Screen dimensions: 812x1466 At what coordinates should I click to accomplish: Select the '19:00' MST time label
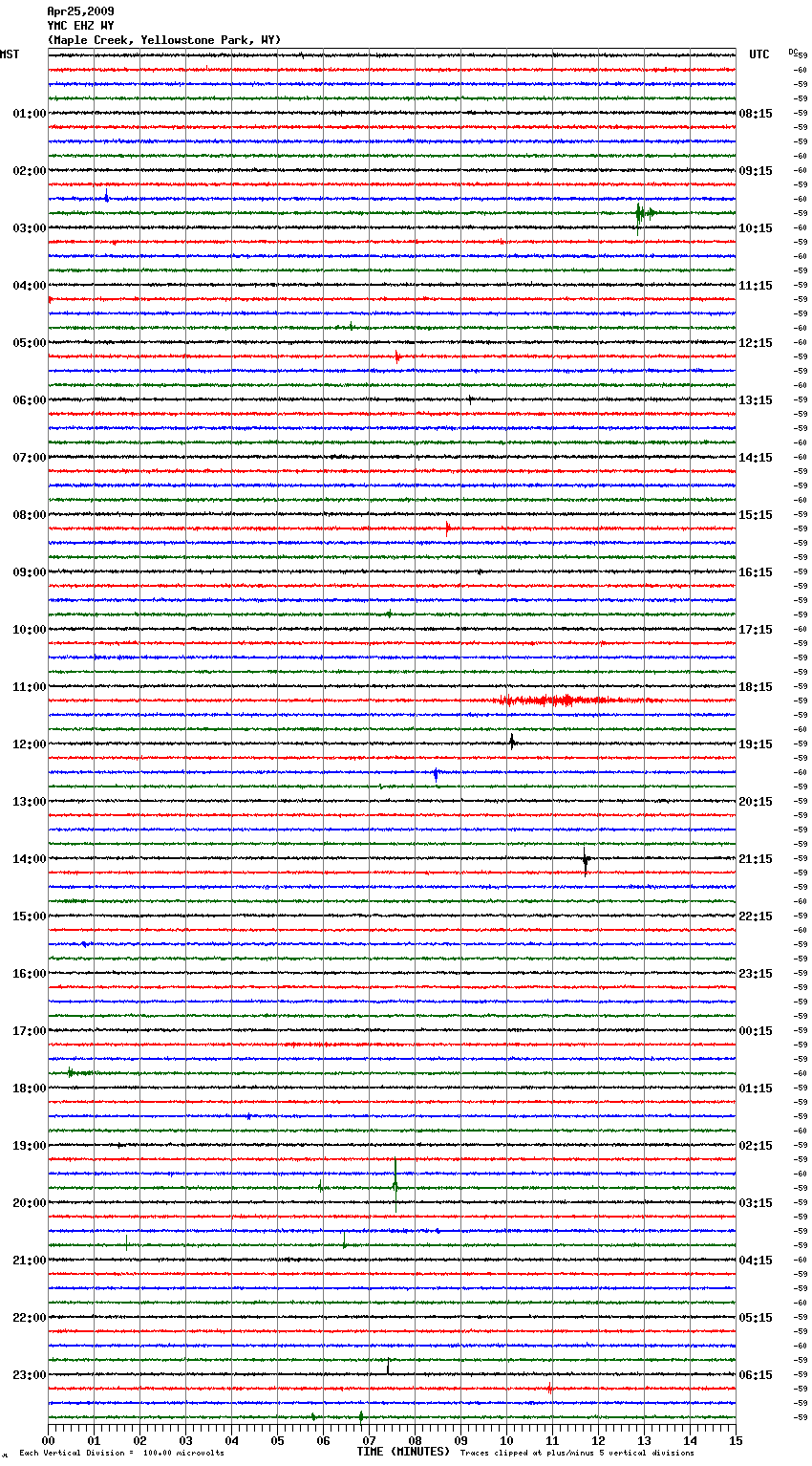[x=30, y=1146]
